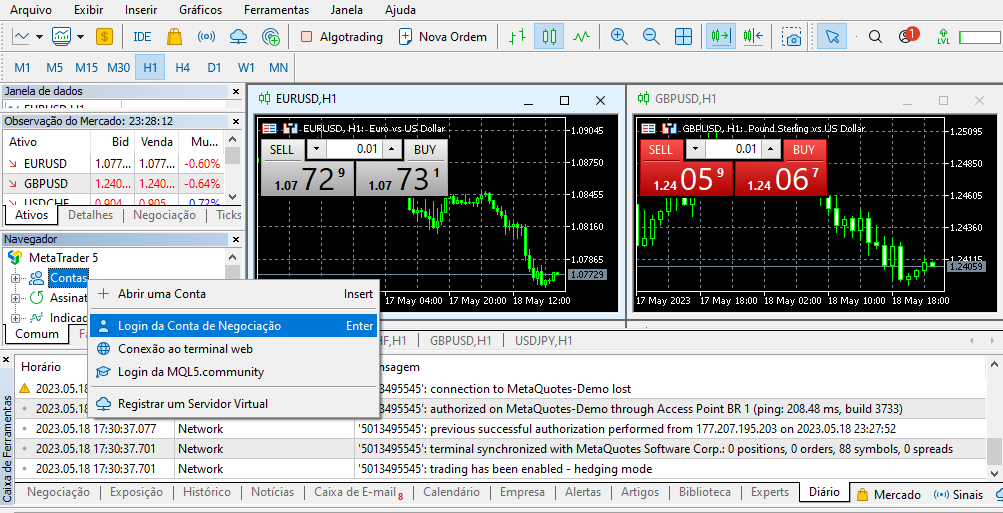Expand the Assinaturas tree node
Screen dimensions: 1003x513
[x=15, y=298]
